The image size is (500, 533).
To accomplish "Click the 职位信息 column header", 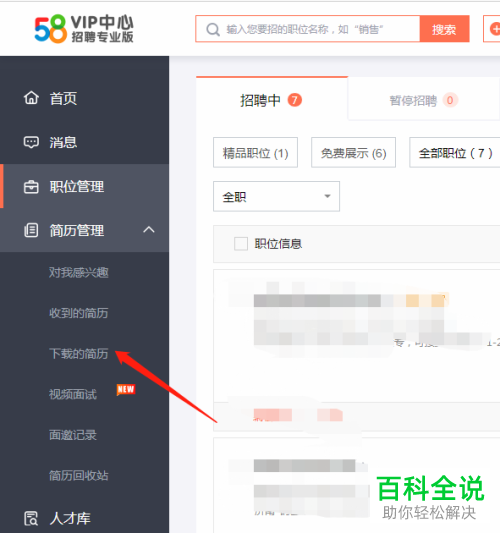I will click(278, 244).
